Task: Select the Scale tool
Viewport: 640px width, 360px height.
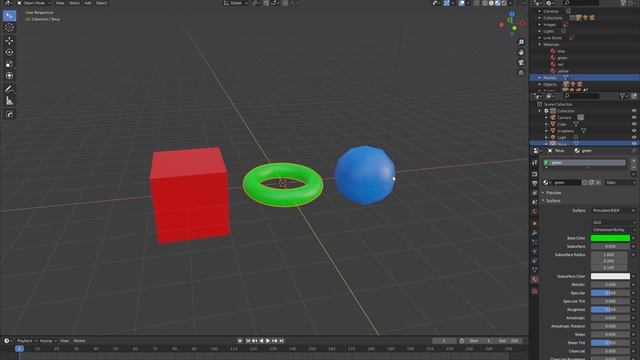Action: 9,64
